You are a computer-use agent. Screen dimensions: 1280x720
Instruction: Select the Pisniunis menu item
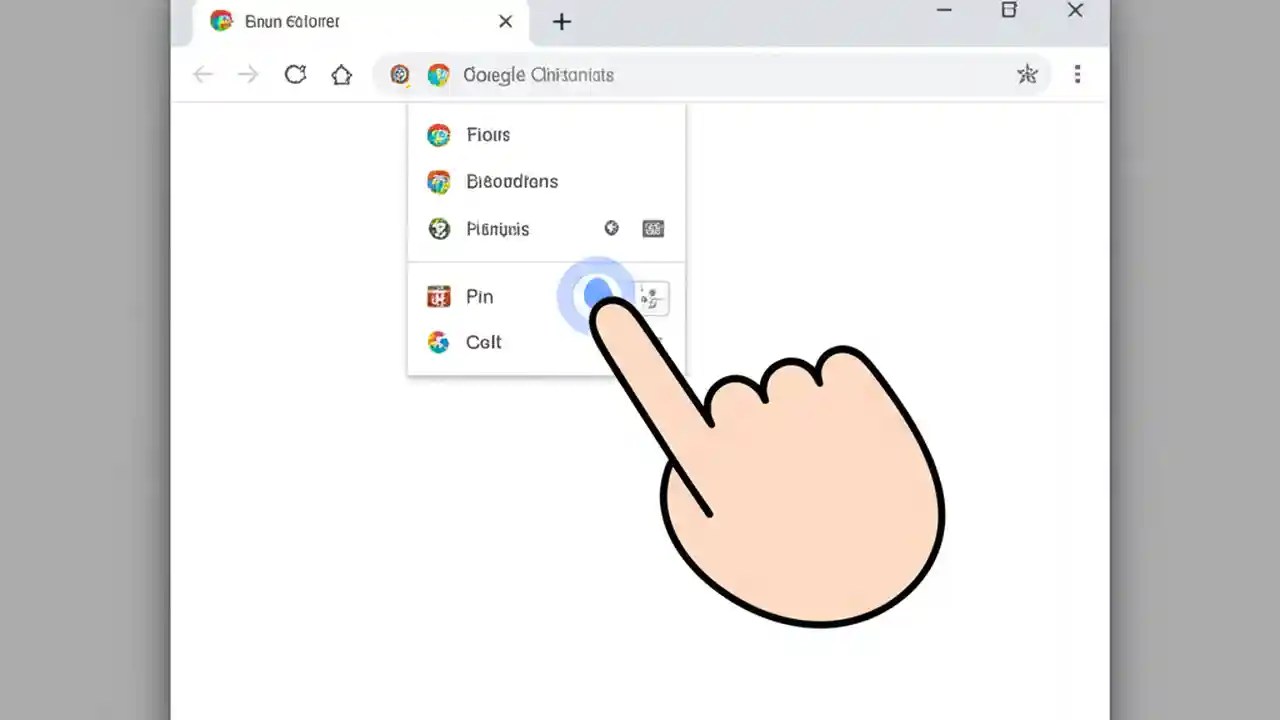coord(496,228)
